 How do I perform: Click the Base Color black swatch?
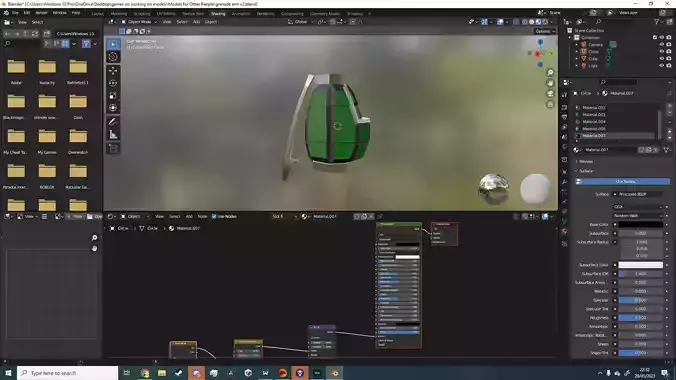(x=641, y=225)
